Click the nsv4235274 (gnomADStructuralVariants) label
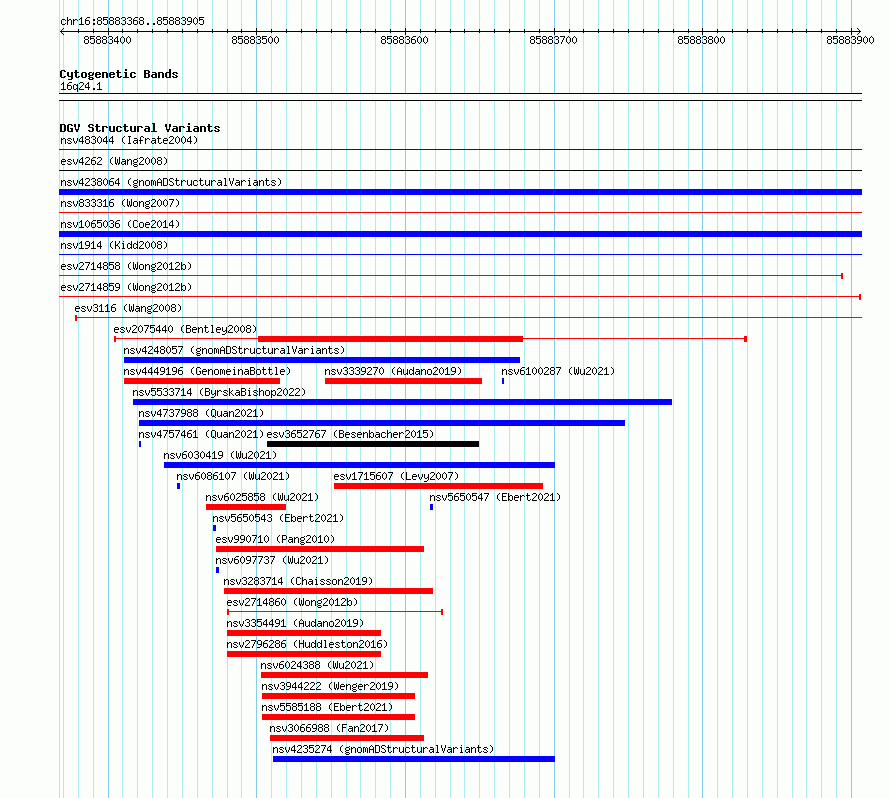Image resolution: width=890 pixels, height=798 pixels. pos(383,749)
